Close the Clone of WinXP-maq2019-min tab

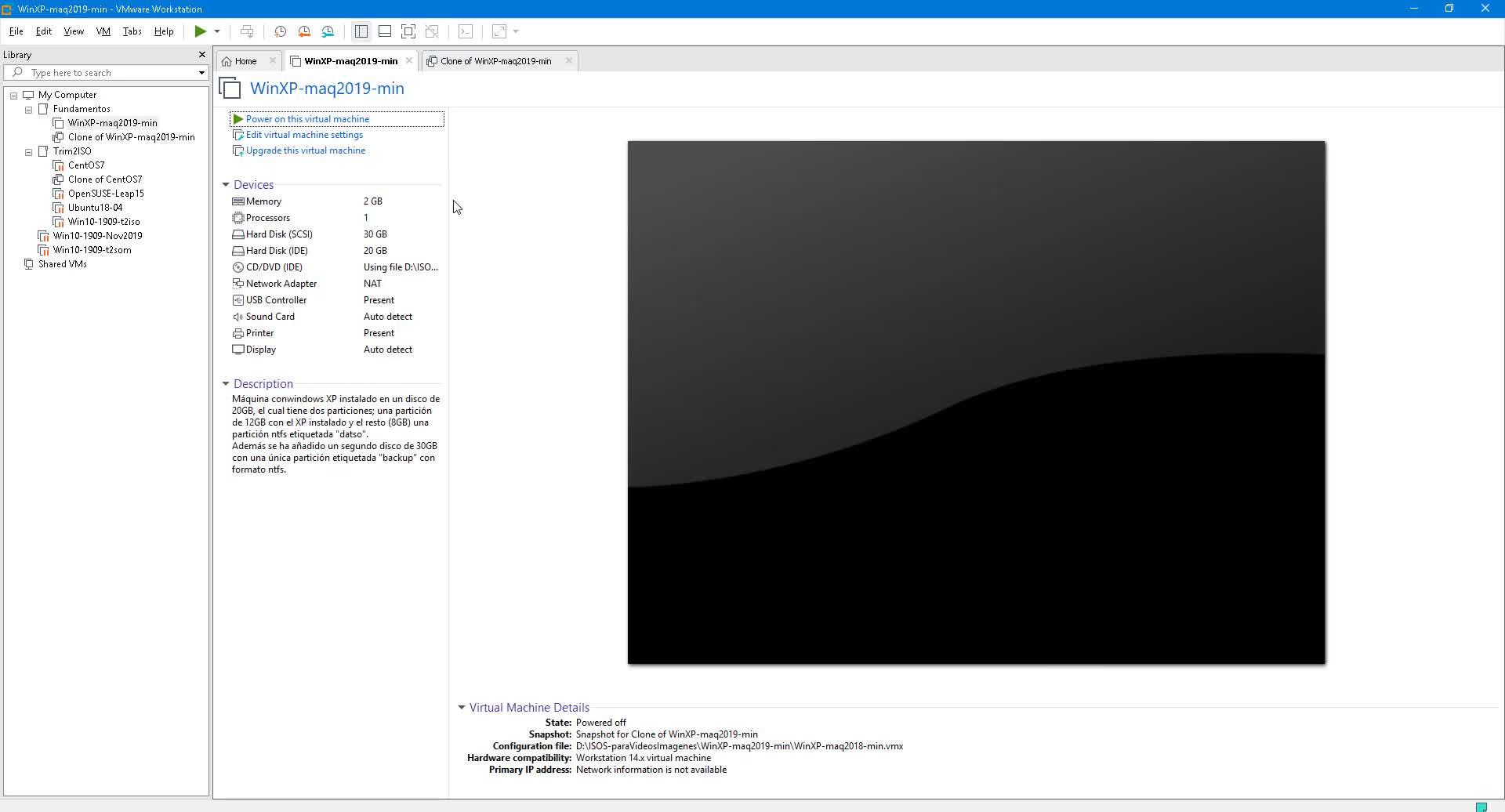tap(569, 60)
